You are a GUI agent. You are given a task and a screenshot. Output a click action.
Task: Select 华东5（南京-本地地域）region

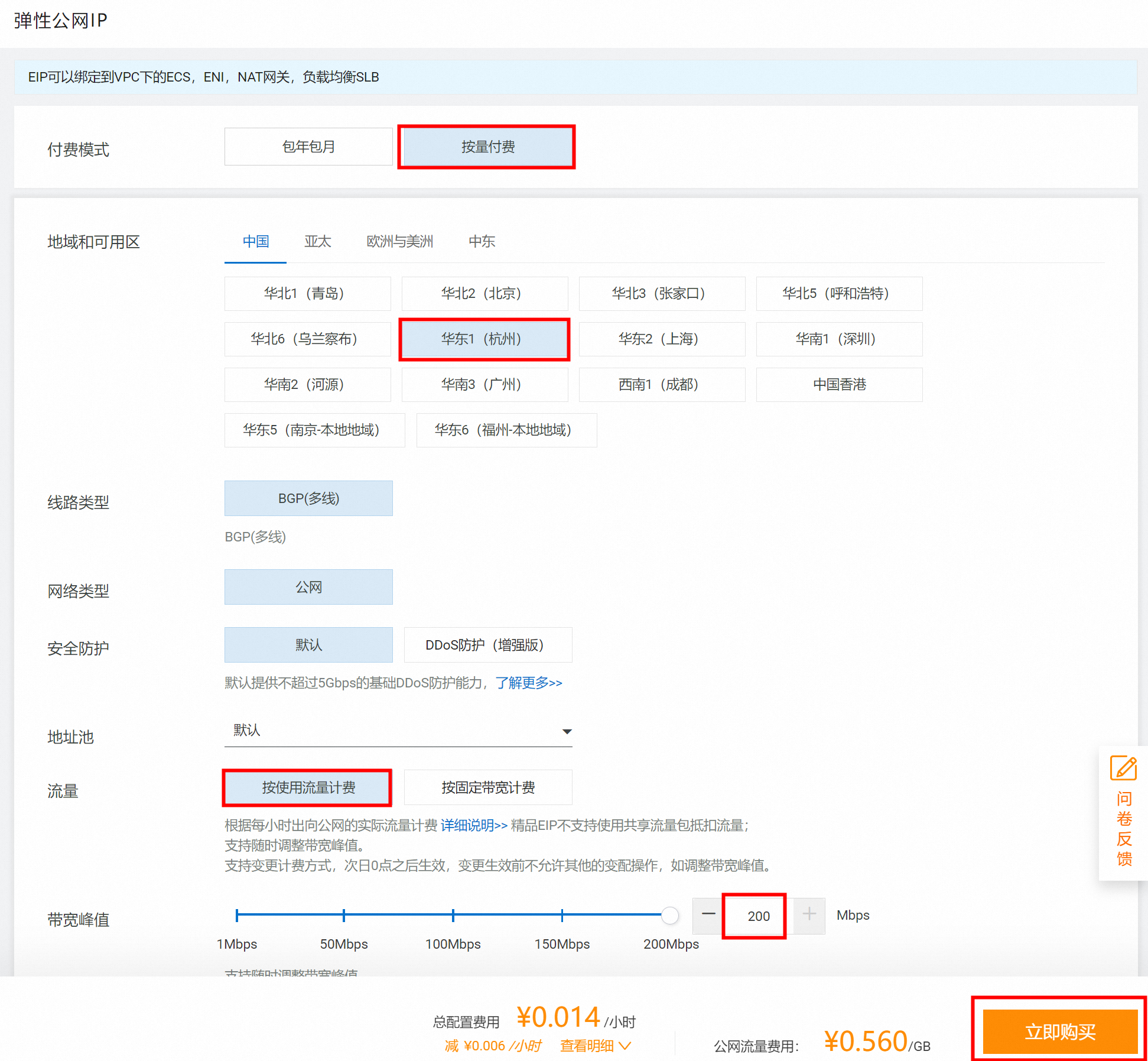coord(314,430)
